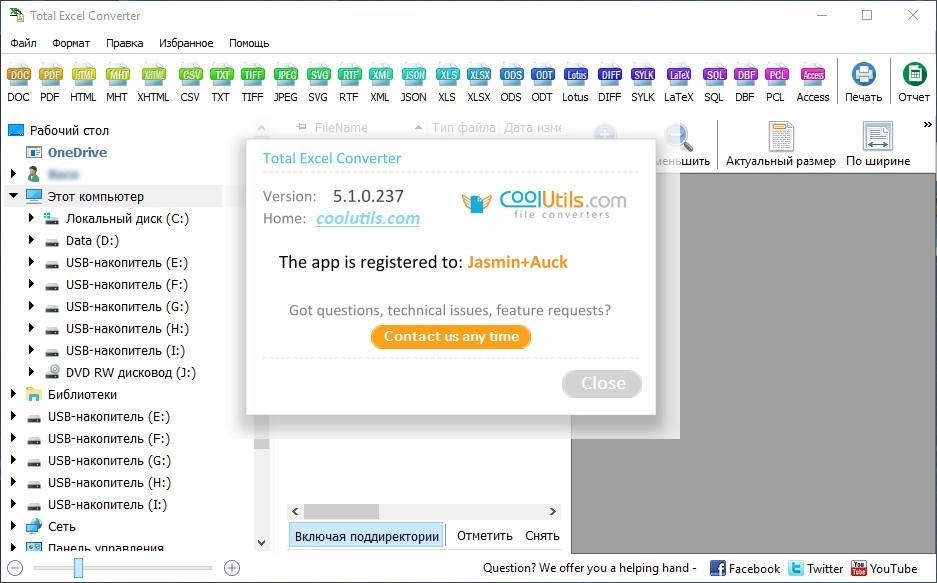Select OneDrive in the folder tree
This screenshot has width=937, height=583.
(x=77, y=152)
